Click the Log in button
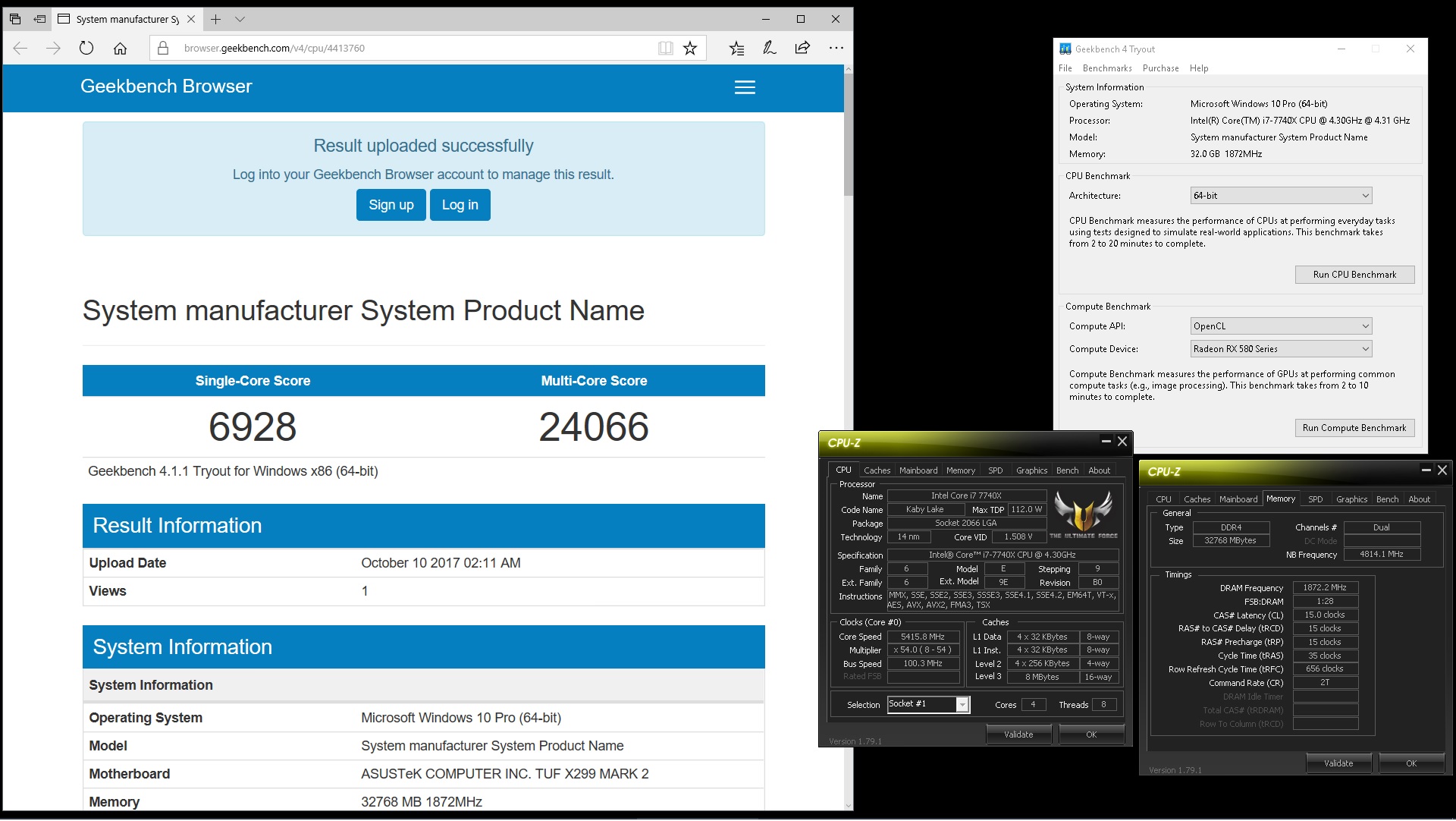1456x821 pixels. [x=460, y=205]
